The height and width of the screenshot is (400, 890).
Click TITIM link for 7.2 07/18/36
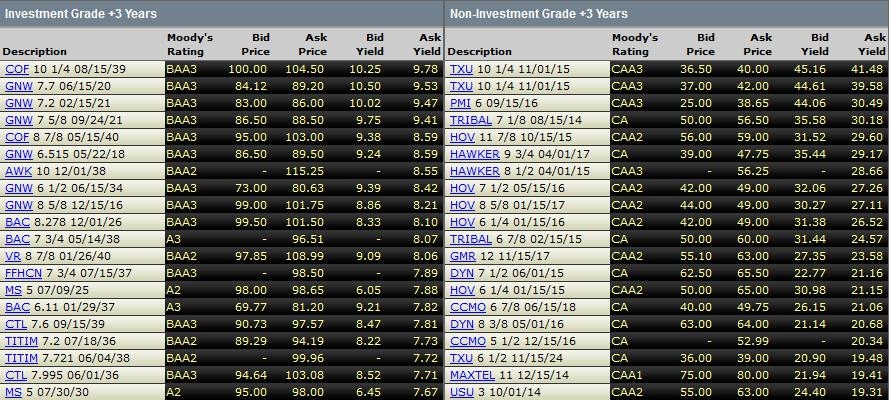21,342
